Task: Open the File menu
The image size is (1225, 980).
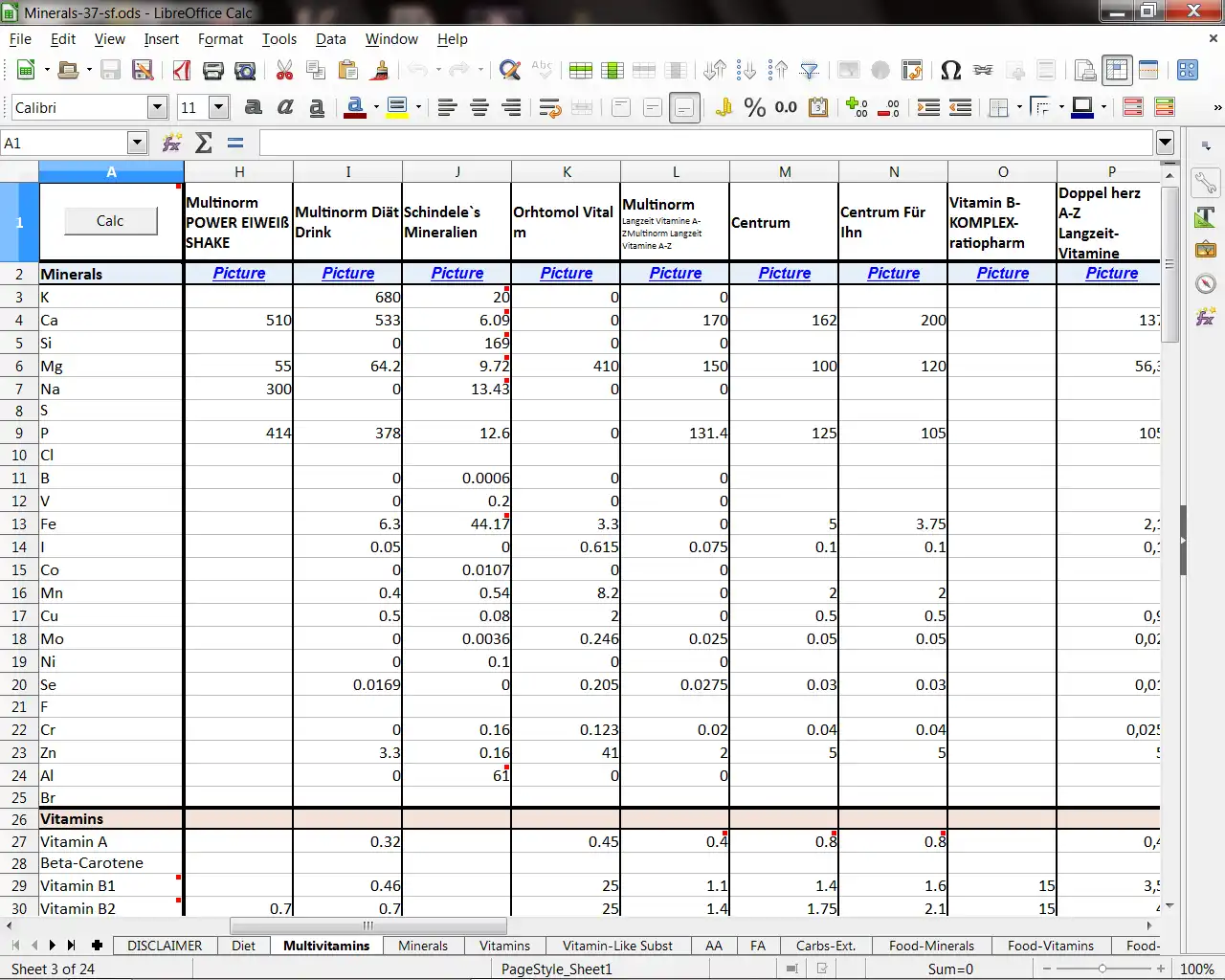Action: coord(20,39)
